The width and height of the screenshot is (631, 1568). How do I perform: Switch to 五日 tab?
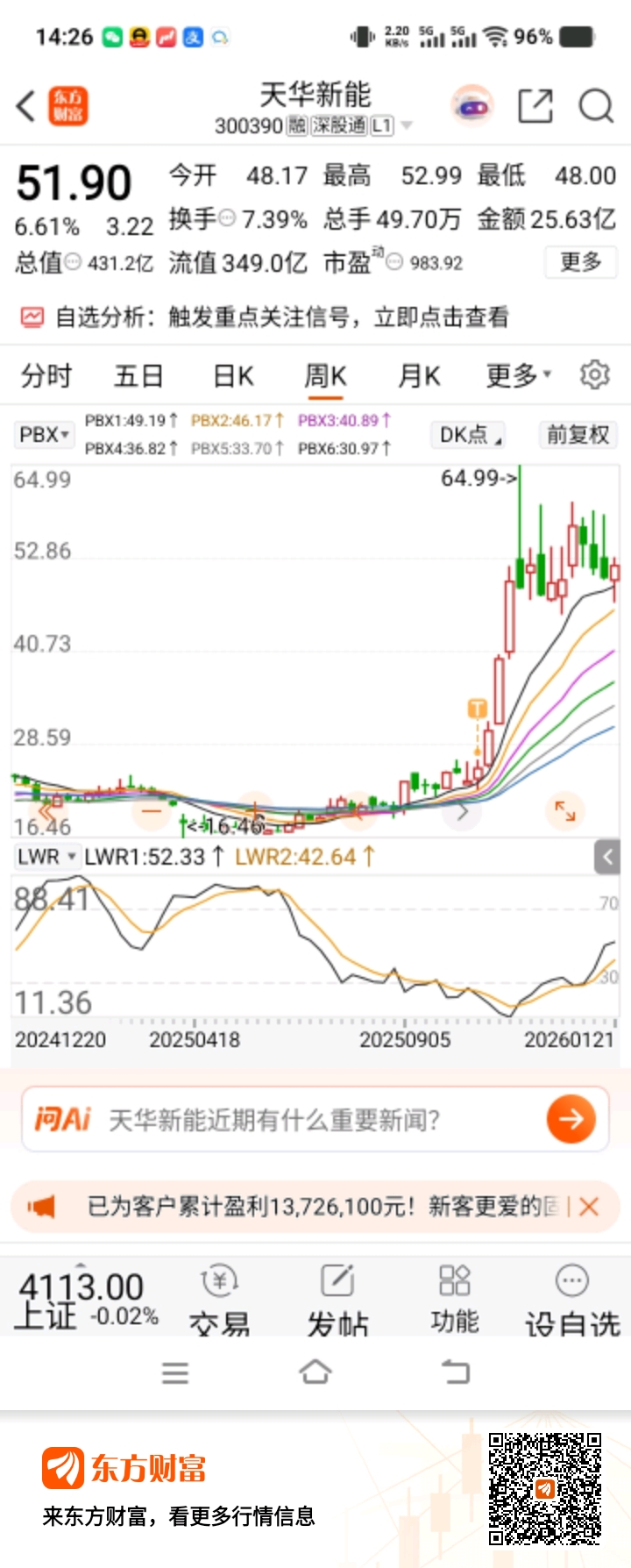(138, 375)
